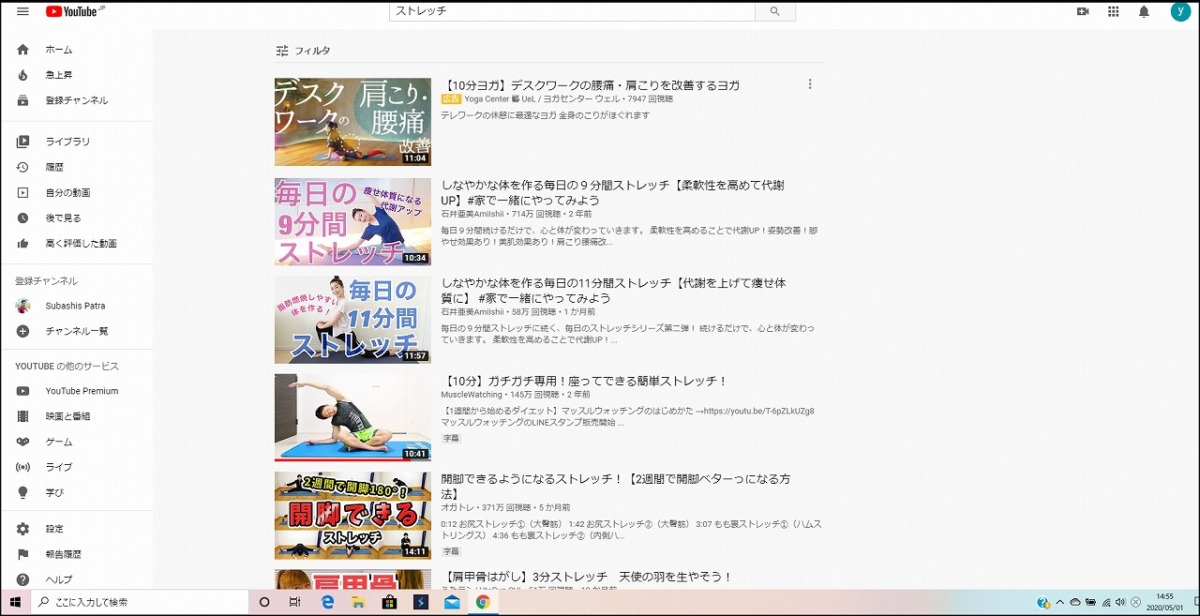Open Mail app from the taskbar

[451, 602]
